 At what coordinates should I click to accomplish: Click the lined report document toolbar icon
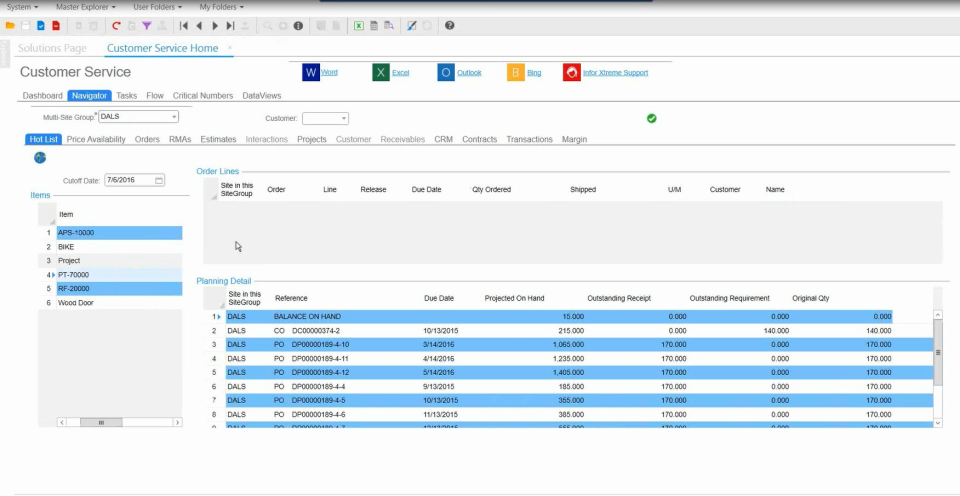click(374, 26)
